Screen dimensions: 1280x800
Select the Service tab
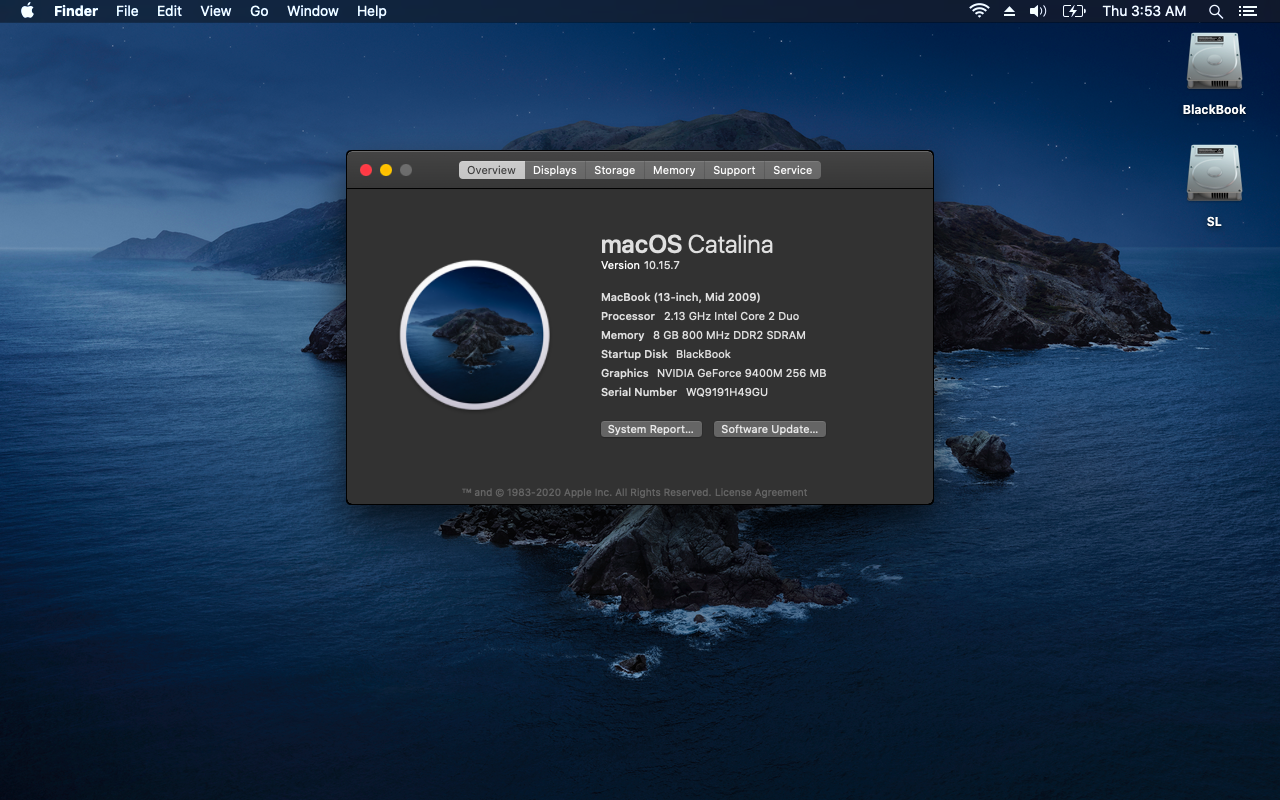(x=792, y=170)
